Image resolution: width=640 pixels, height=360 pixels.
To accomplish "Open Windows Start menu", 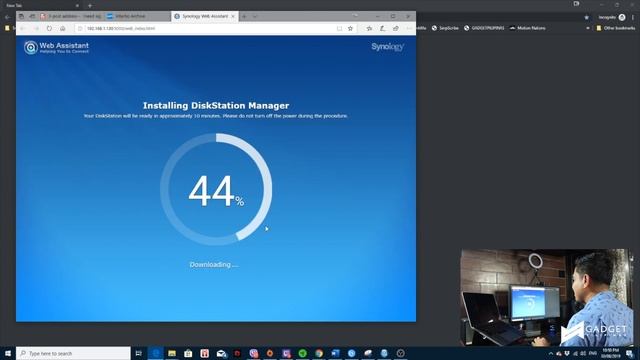I will click(8, 353).
